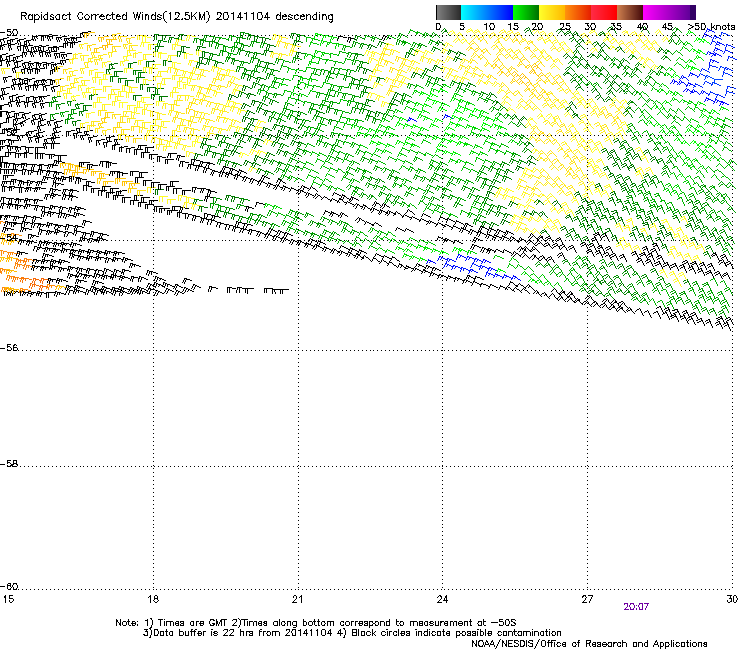Click the cyan-blue 5-15 knots color band

[x=487, y=12]
